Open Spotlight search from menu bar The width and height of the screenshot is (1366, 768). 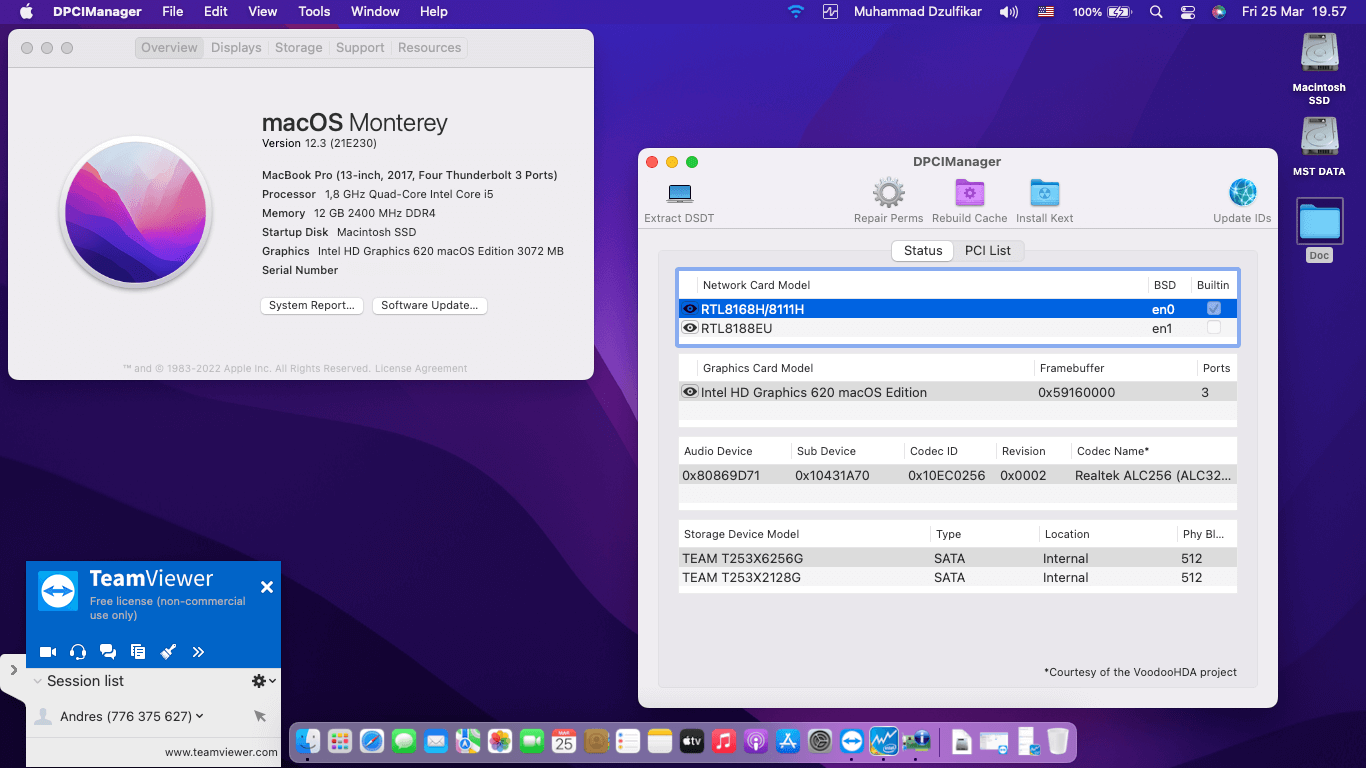[1155, 12]
